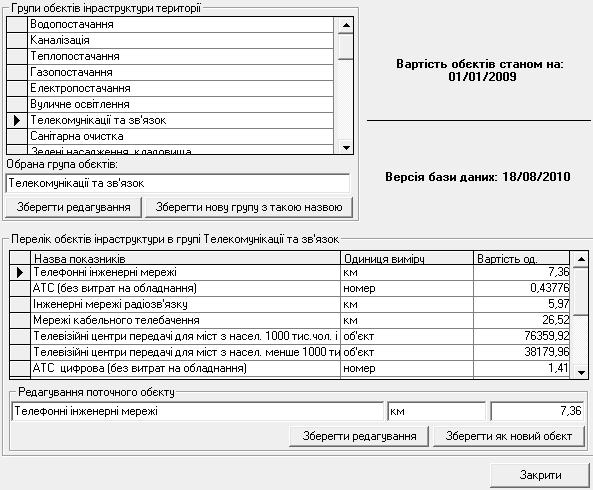This screenshot has width=593, height=490.
Task: Click the cost value 5,97
Action: pos(559,304)
